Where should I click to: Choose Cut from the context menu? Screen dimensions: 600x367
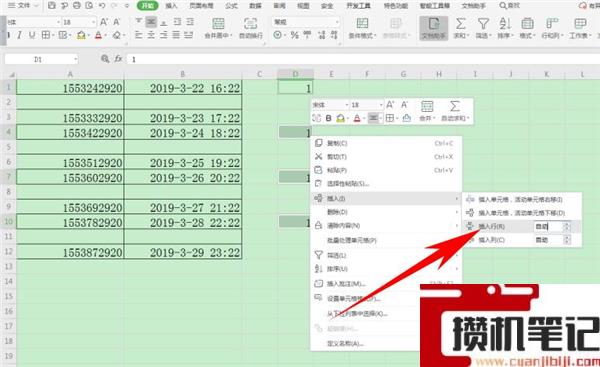(x=386, y=157)
